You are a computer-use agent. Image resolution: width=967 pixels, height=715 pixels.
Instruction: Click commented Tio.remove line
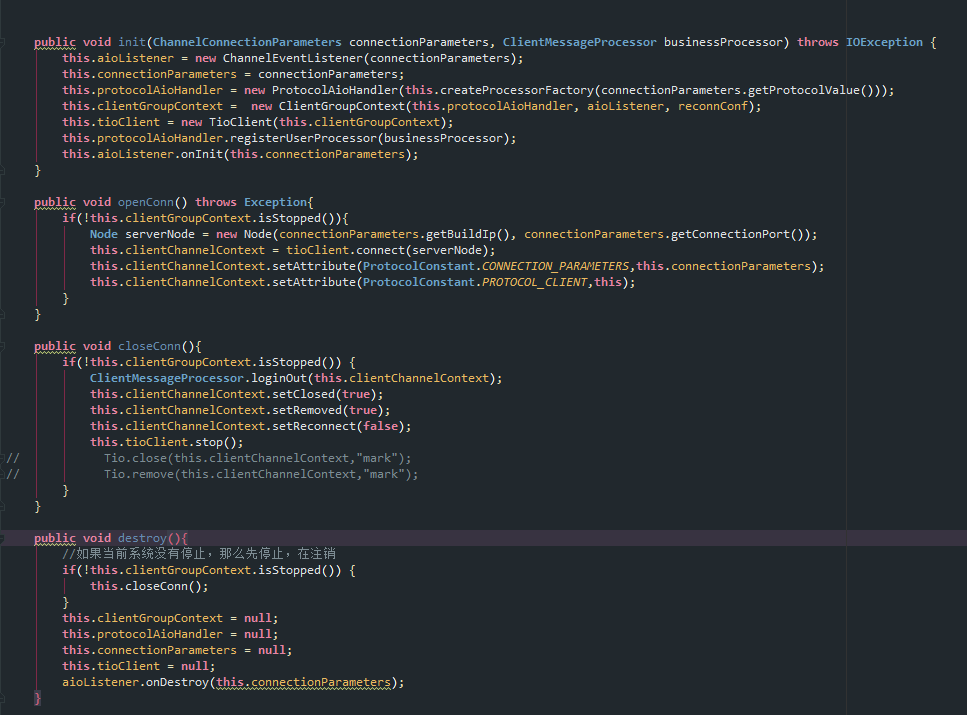261,474
